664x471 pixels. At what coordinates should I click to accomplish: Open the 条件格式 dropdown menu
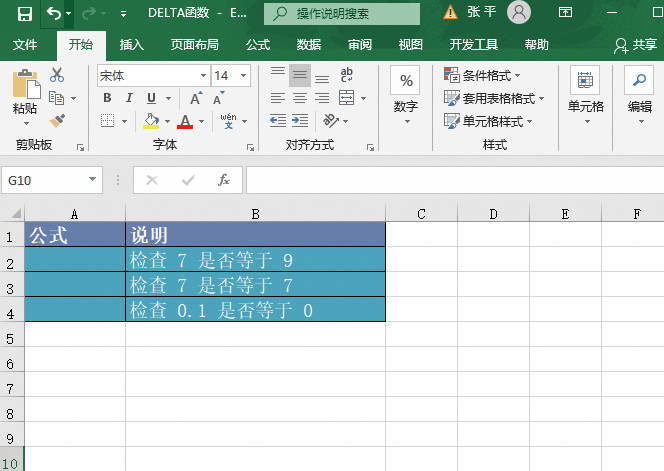click(x=484, y=76)
